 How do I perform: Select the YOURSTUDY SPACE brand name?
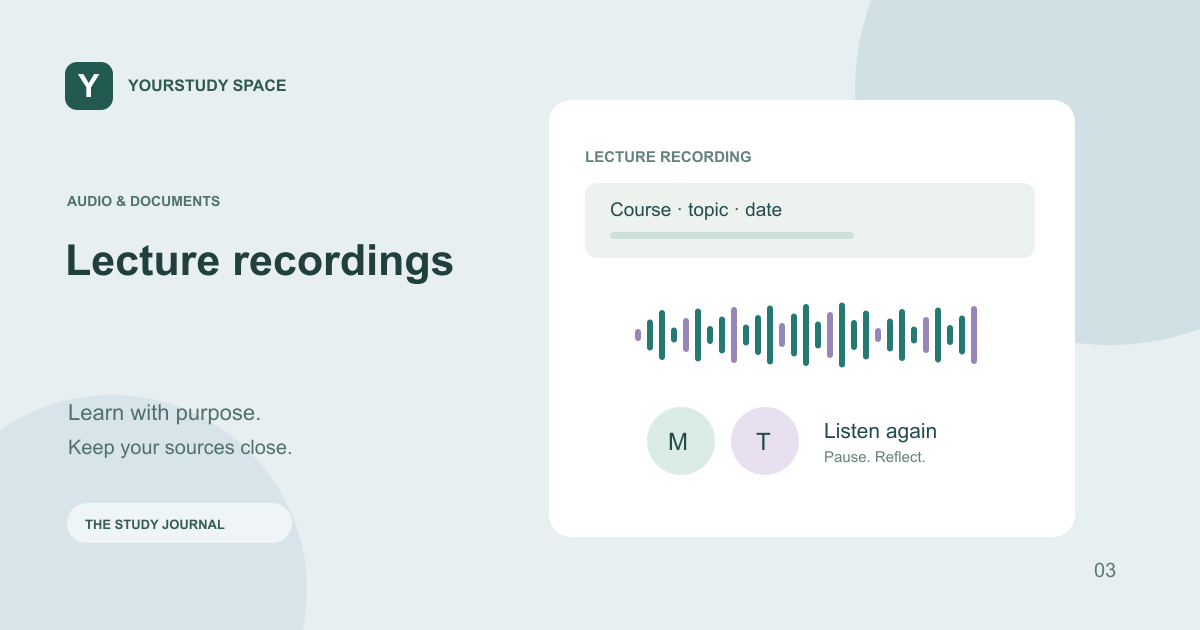point(207,86)
